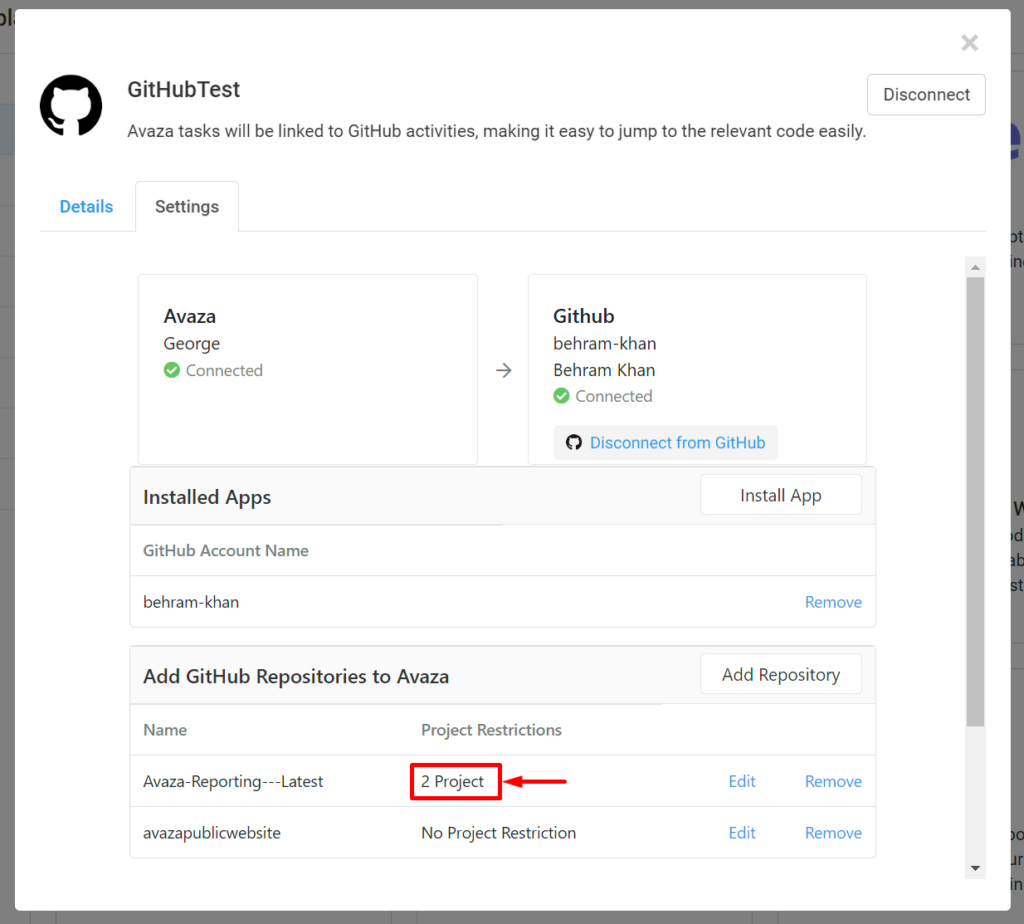Click 'Add GitHub Repositories to Avaza' heading
The image size is (1024, 924).
296,676
